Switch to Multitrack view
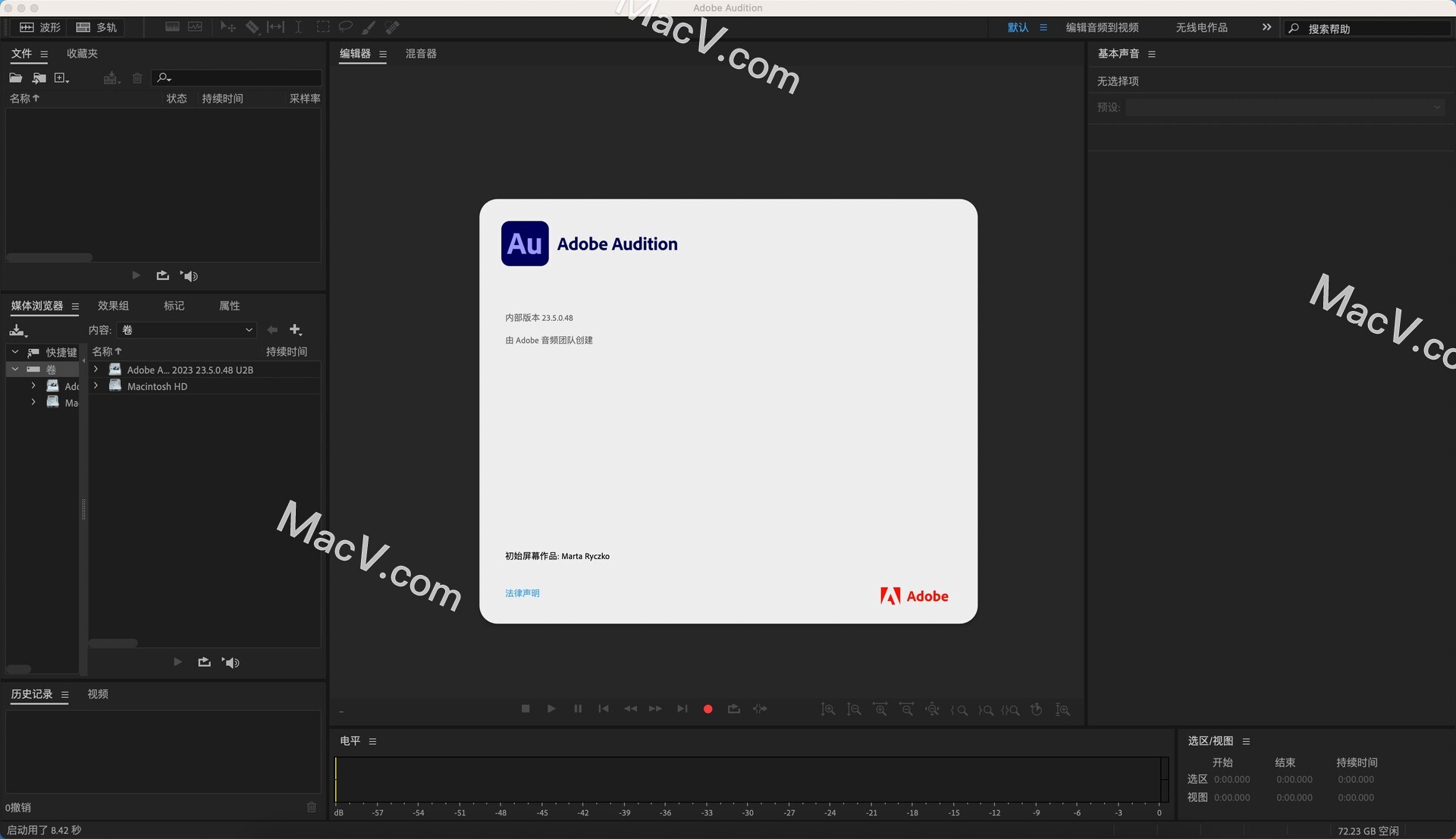 pyautogui.click(x=96, y=27)
